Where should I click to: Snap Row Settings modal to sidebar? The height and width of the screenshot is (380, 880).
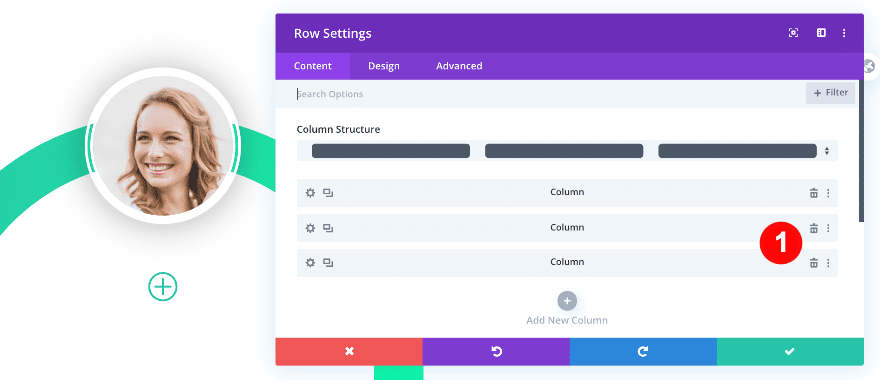point(821,33)
